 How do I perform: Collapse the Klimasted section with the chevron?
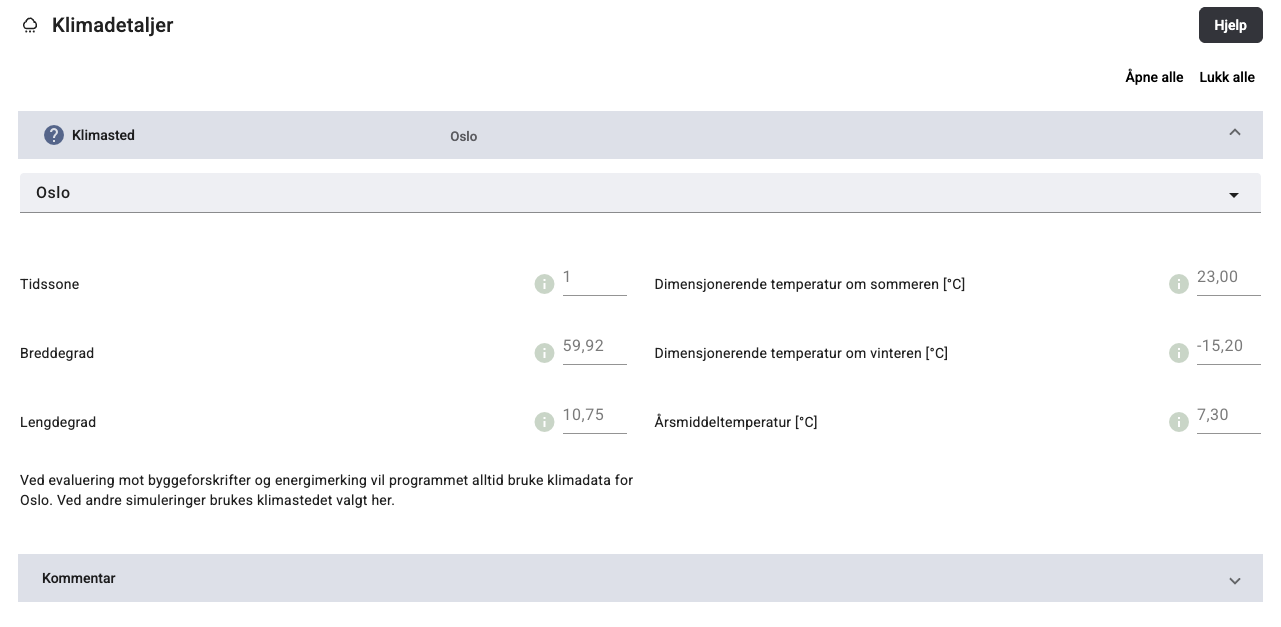pos(1234,133)
